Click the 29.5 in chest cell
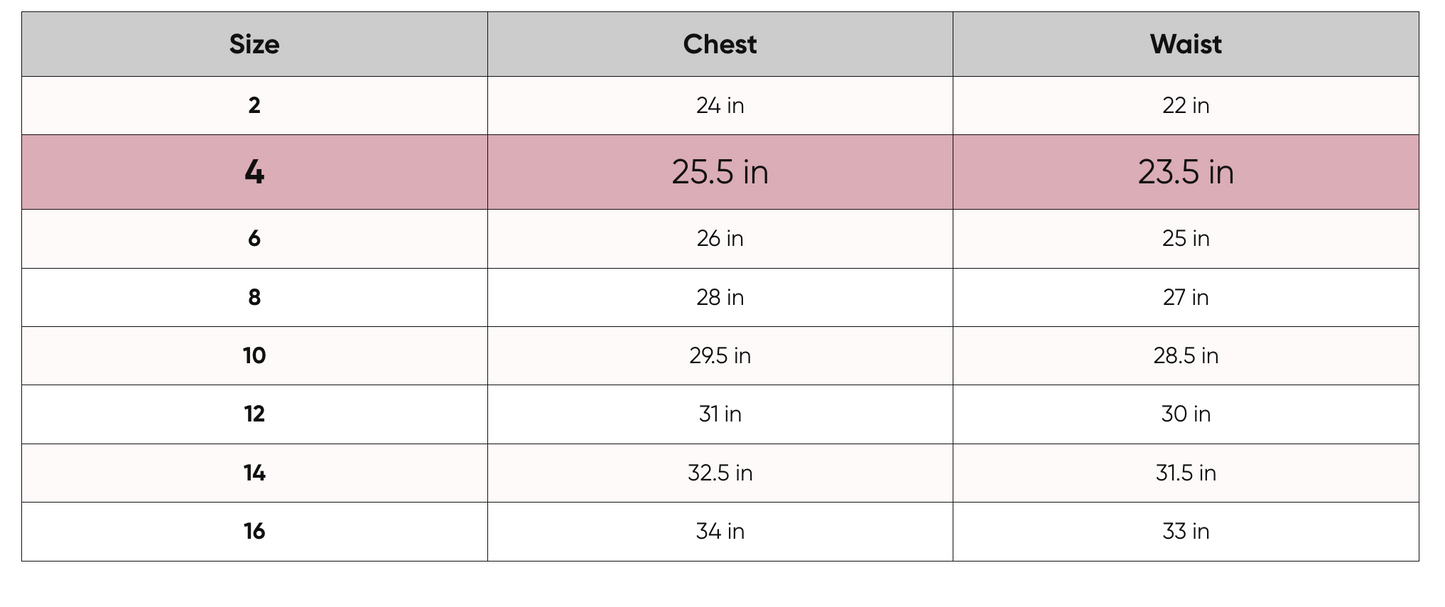Viewport: 1445px width, 607px height. point(720,355)
